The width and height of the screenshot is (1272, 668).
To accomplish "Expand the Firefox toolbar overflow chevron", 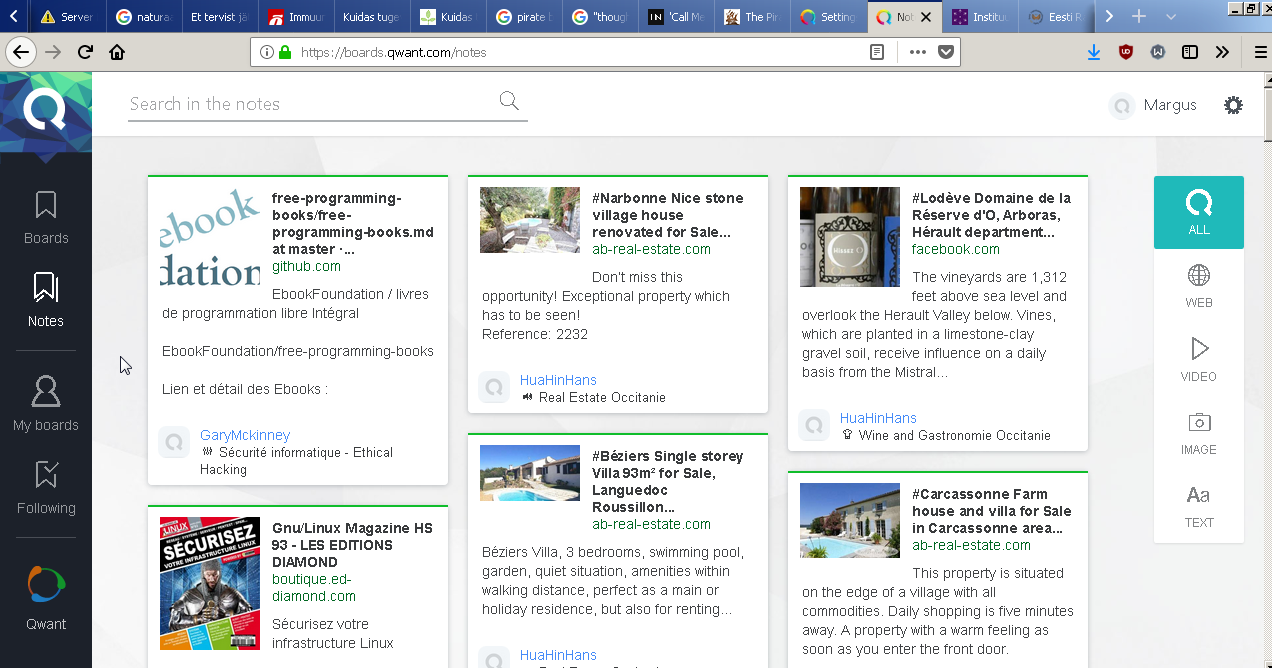I will click(1222, 52).
